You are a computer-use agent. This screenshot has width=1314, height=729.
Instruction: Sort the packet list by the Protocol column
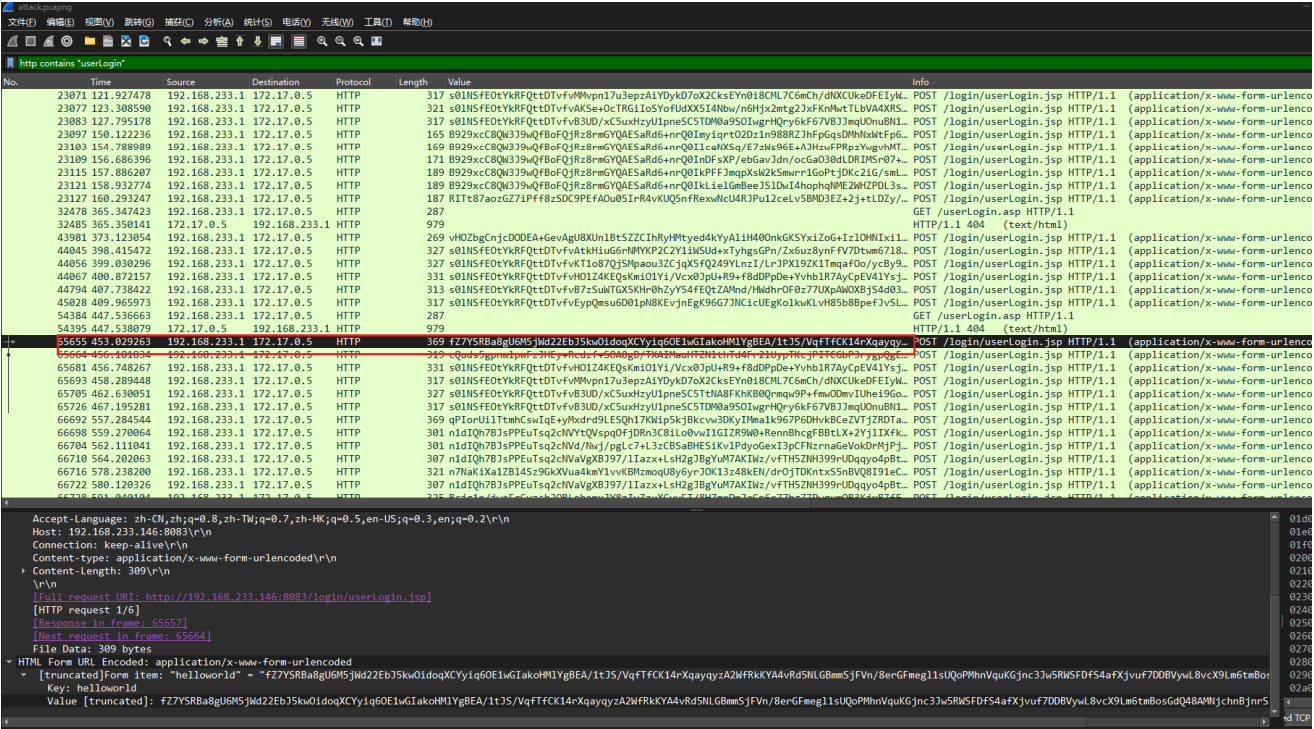point(365,82)
